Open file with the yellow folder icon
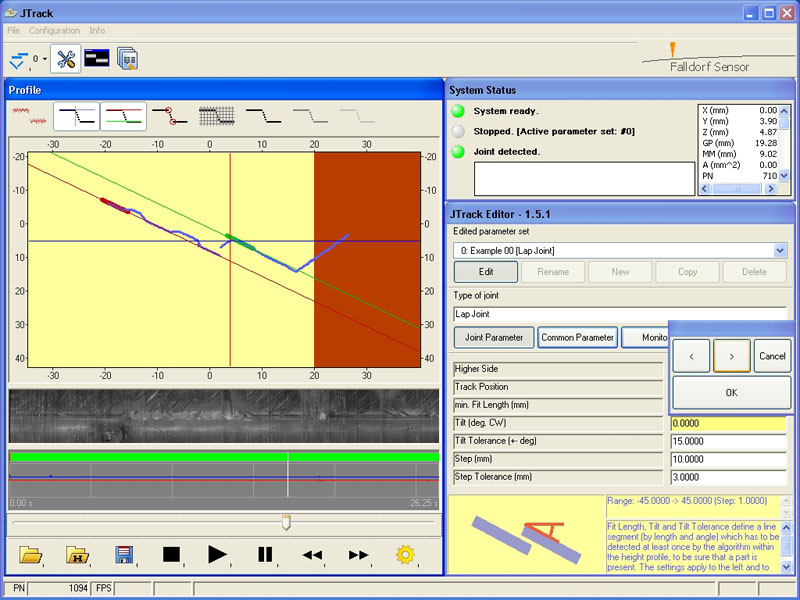The width and height of the screenshot is (800, 600). (31, 555)
